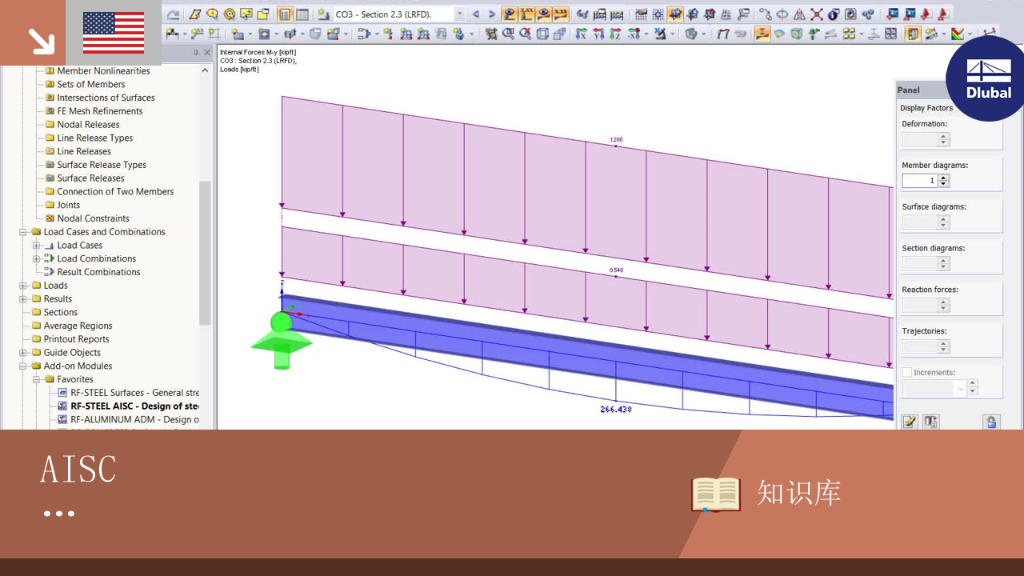This screenshot has height=576, width=1024.
Task: Click the red X delete results icon
Action: [x=816, y=14]
